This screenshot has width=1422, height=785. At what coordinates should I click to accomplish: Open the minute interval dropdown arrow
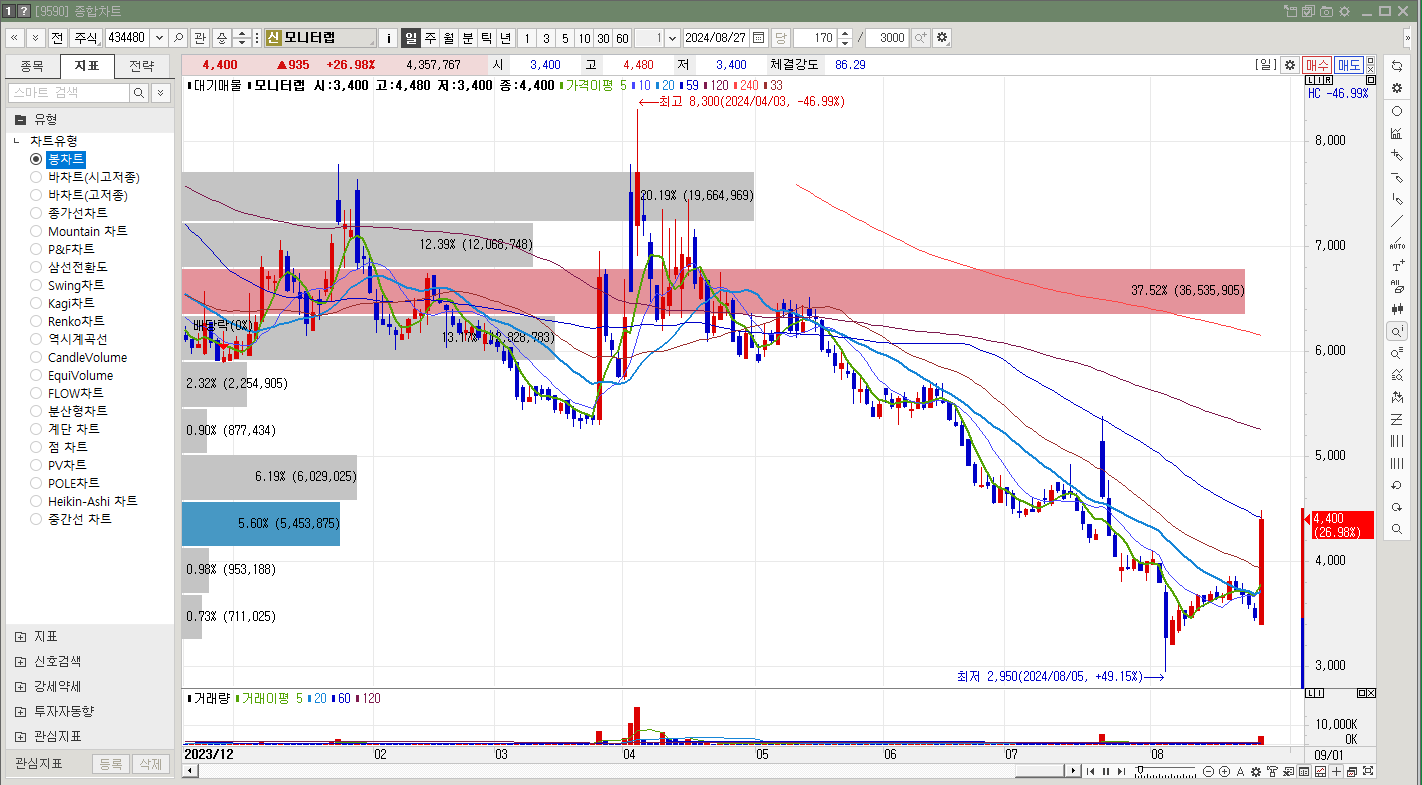(672, 38)
